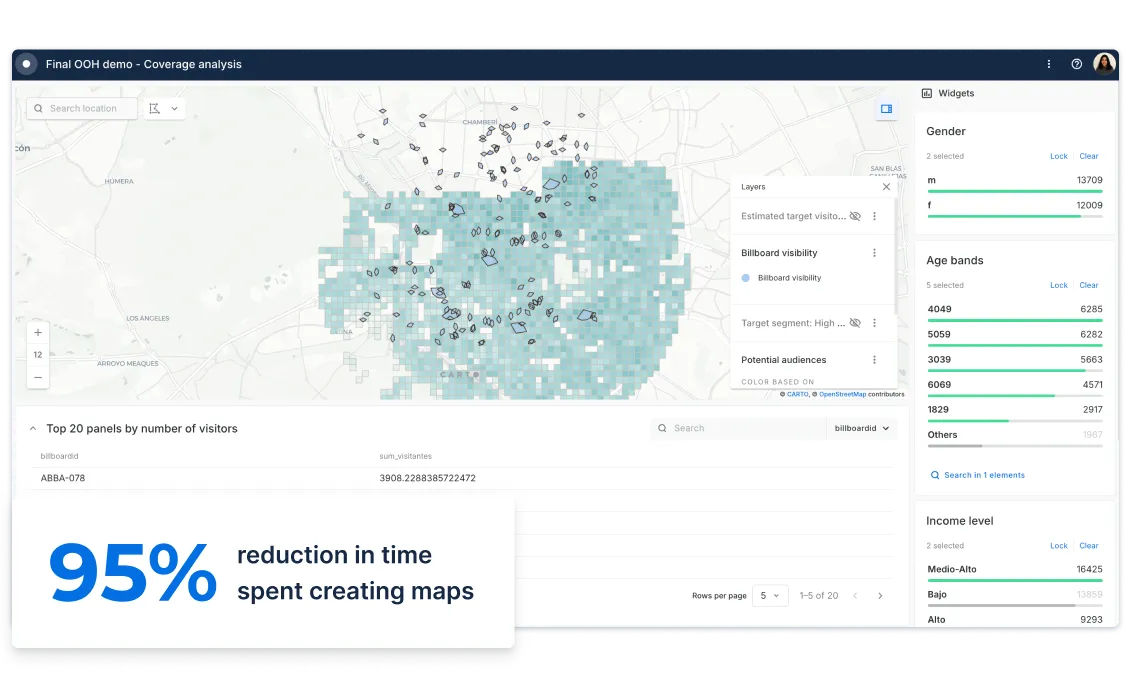Show the Estimated target visitors layer

tap(855, 216)
